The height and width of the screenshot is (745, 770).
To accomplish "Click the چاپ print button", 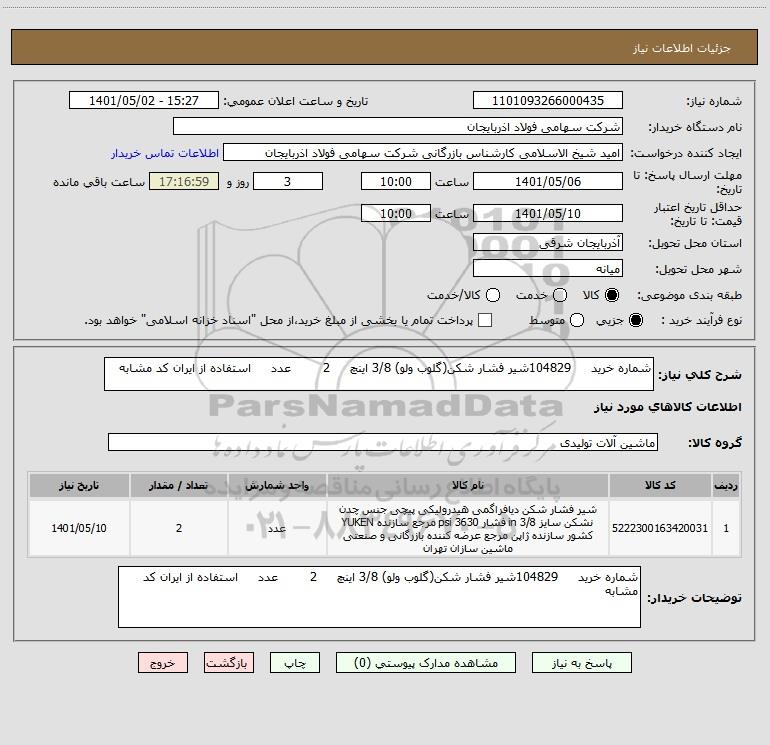I will click(x=295, y=663).
